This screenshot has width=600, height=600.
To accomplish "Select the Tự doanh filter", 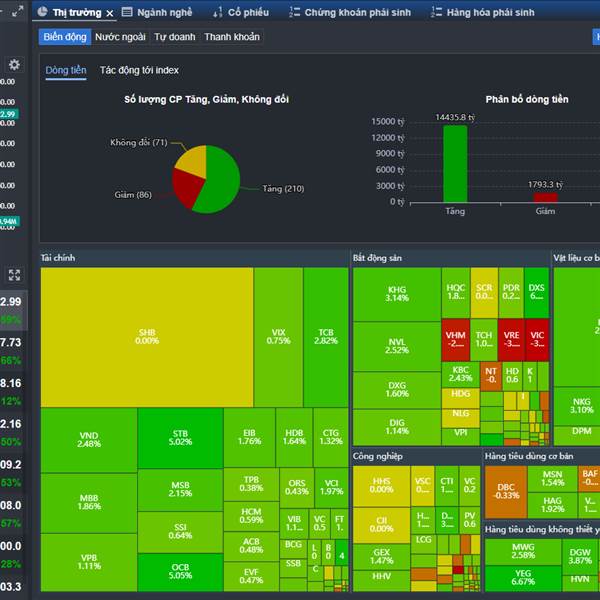I will [174, 37].
